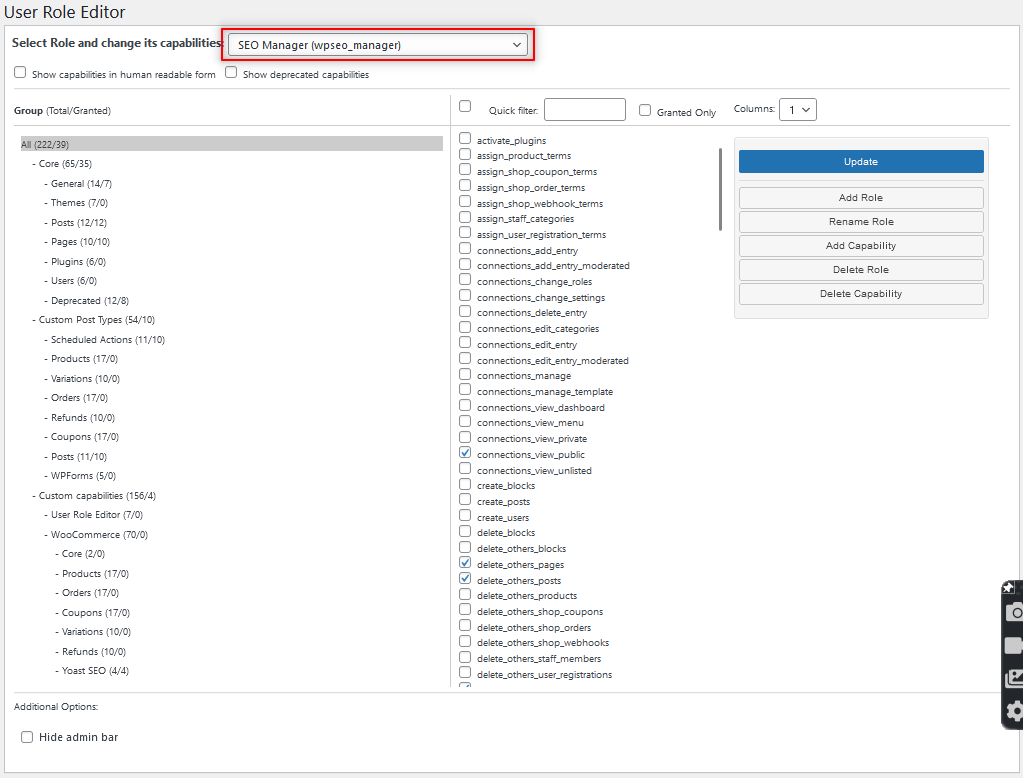Click the video record icon on the floating toolbar
The width and height of the screenshot is (1023, 778).
(x=1014, y=646)
